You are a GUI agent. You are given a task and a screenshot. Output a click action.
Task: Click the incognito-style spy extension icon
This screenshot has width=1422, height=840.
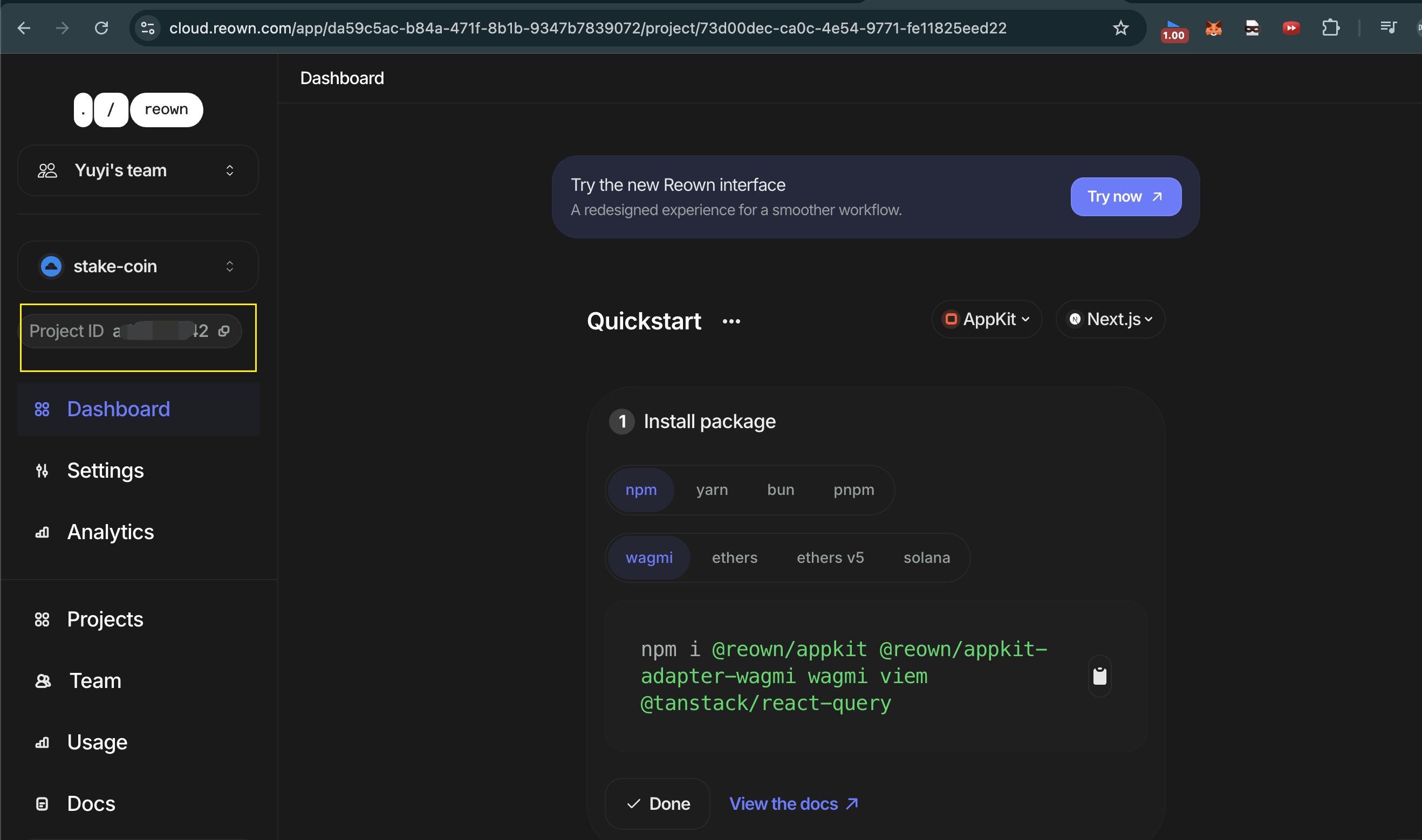click(1252, 27)
